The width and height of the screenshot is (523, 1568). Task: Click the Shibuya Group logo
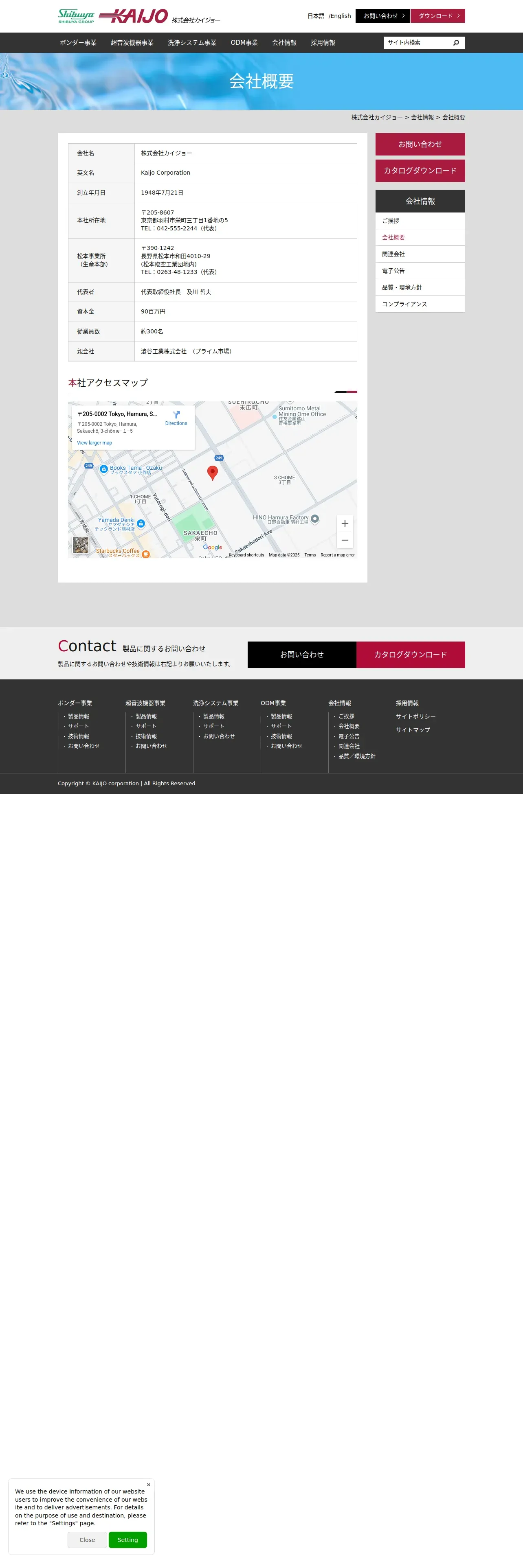[76, 16]
